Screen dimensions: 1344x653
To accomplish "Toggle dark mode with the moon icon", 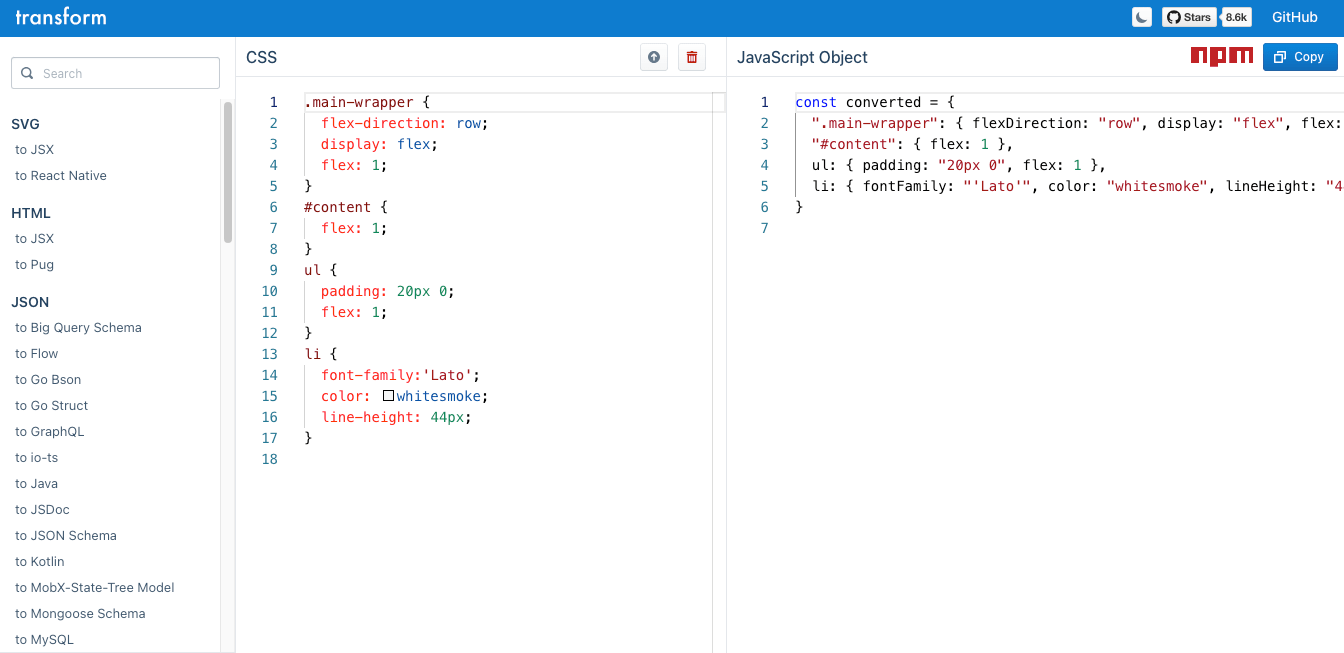I will point(1142,17).
